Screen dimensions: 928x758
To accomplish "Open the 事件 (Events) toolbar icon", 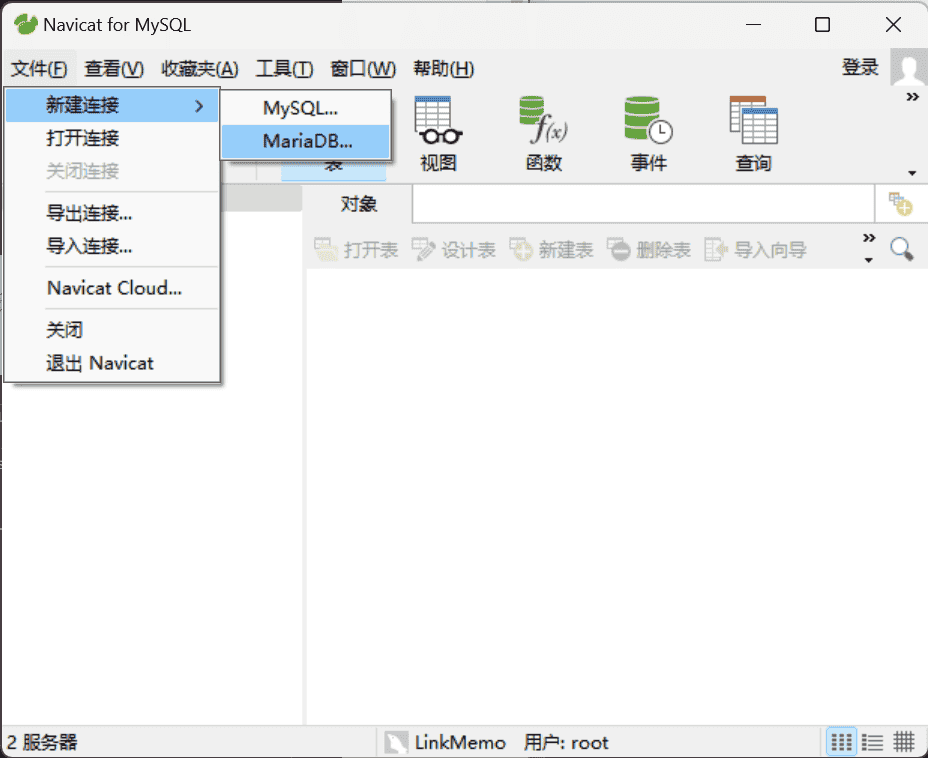I will point(646,130).
